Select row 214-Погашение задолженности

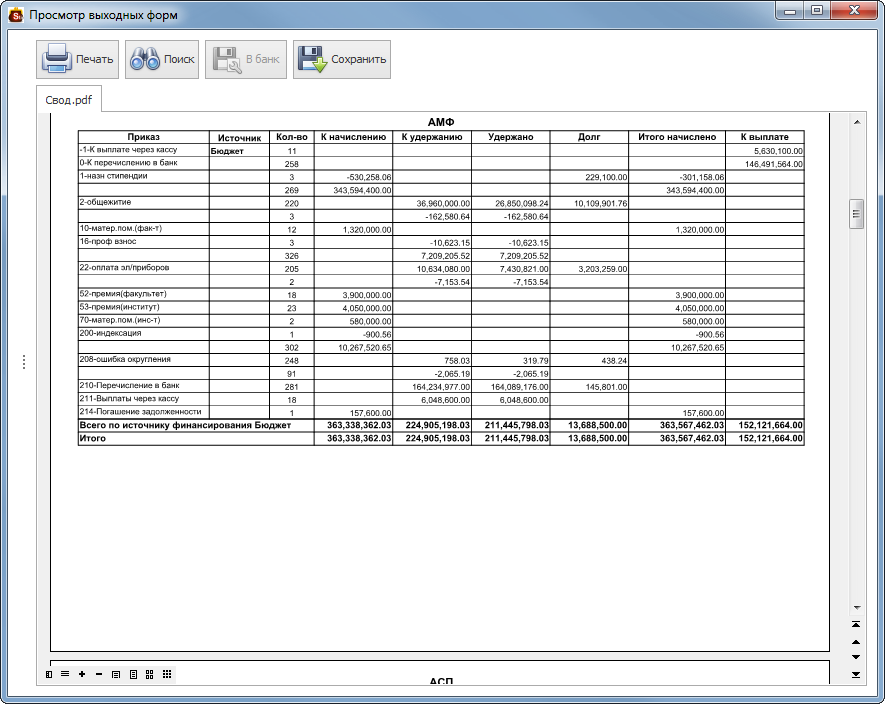(441, 412)
